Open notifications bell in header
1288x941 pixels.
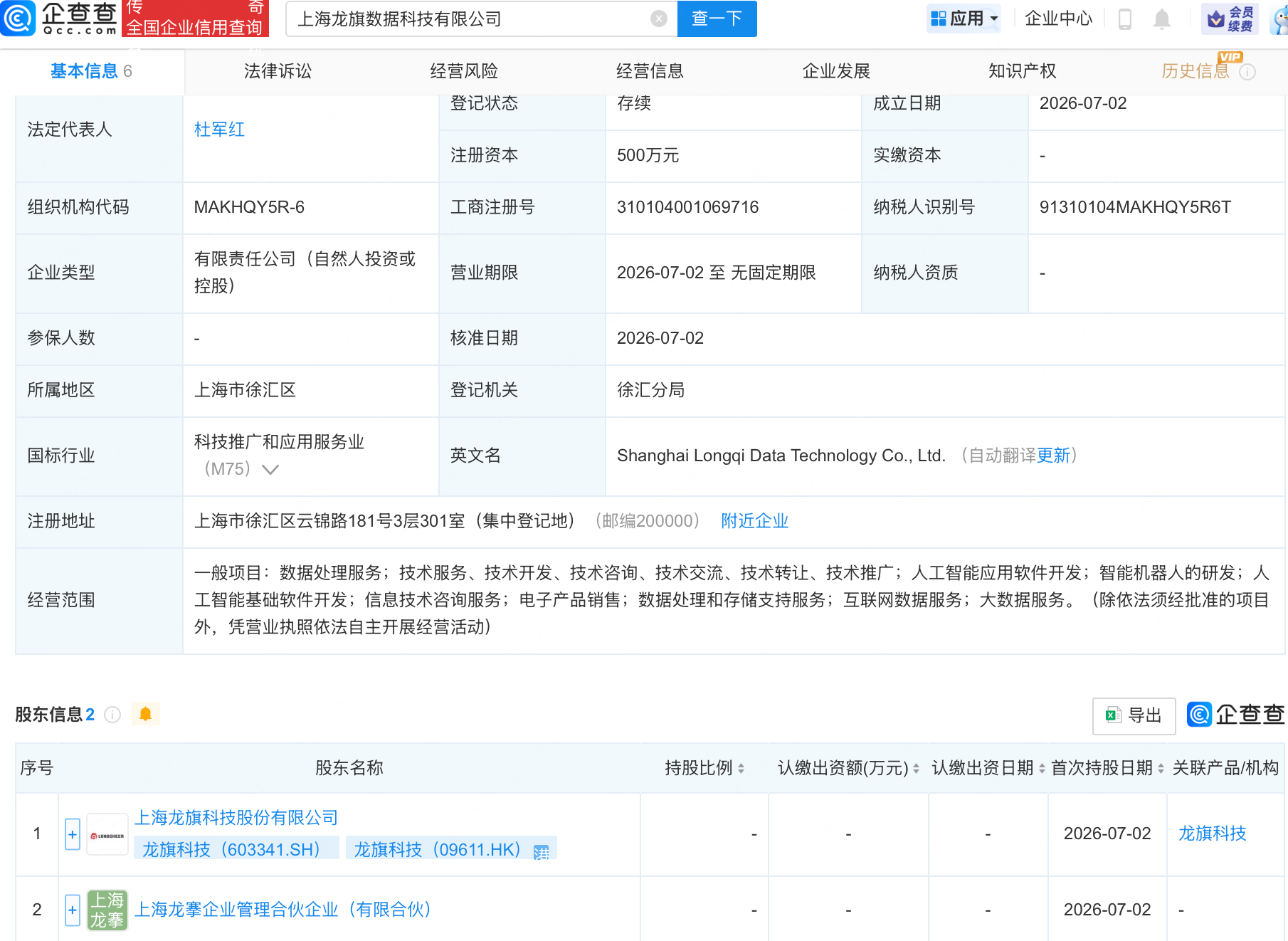click(1162, 19)
